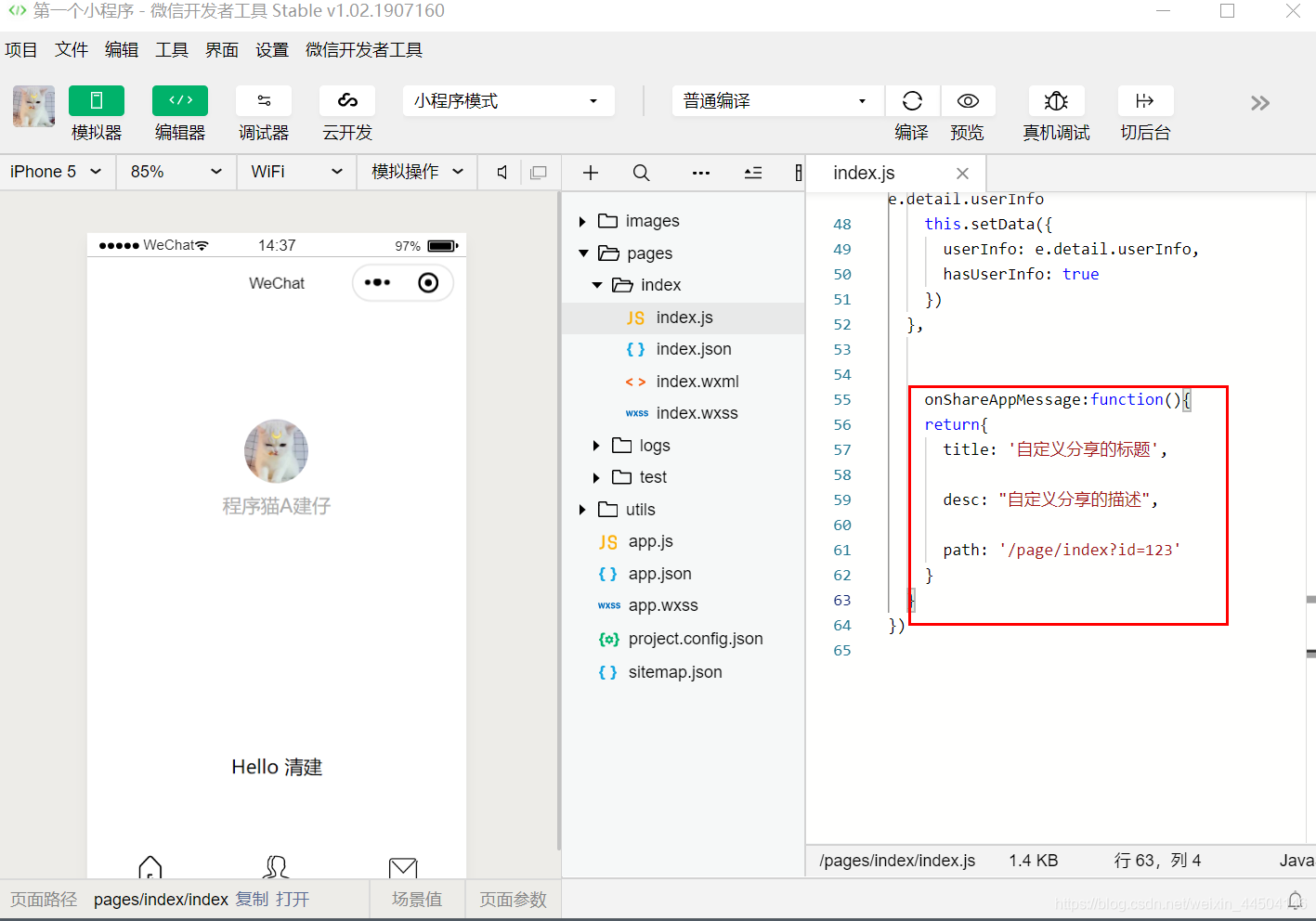Open the 设置 menu

pyautogui.click(x=272, y=50)
